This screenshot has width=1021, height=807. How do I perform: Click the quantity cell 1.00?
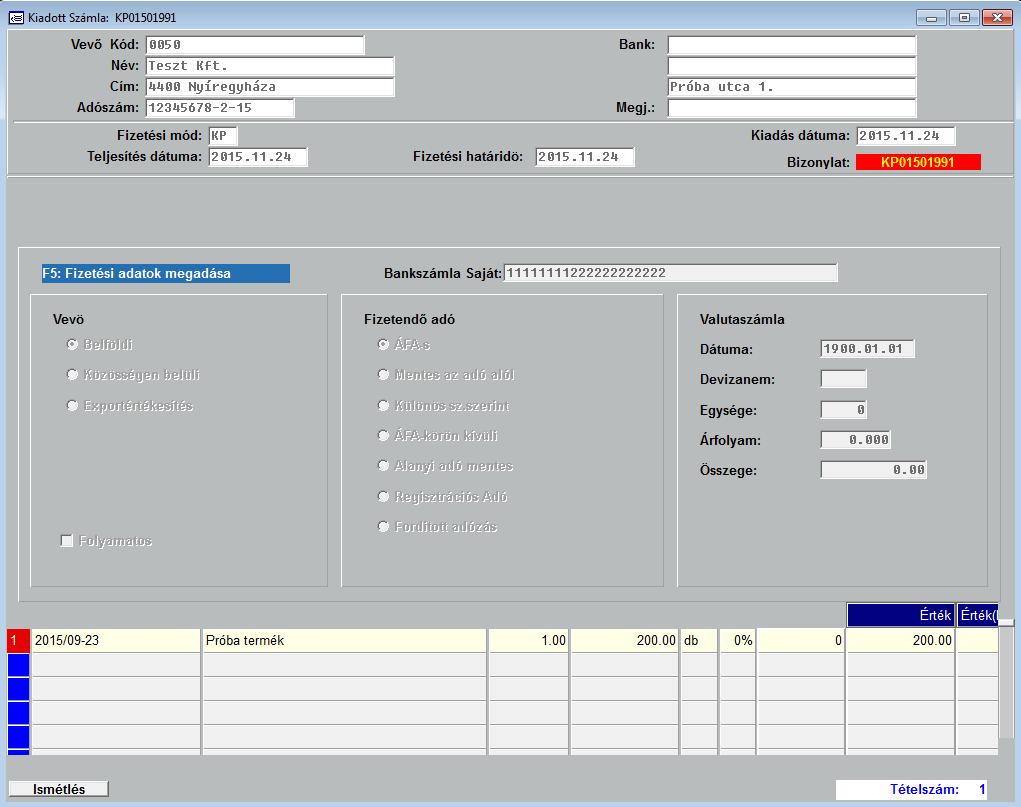(x=529, y=640)
